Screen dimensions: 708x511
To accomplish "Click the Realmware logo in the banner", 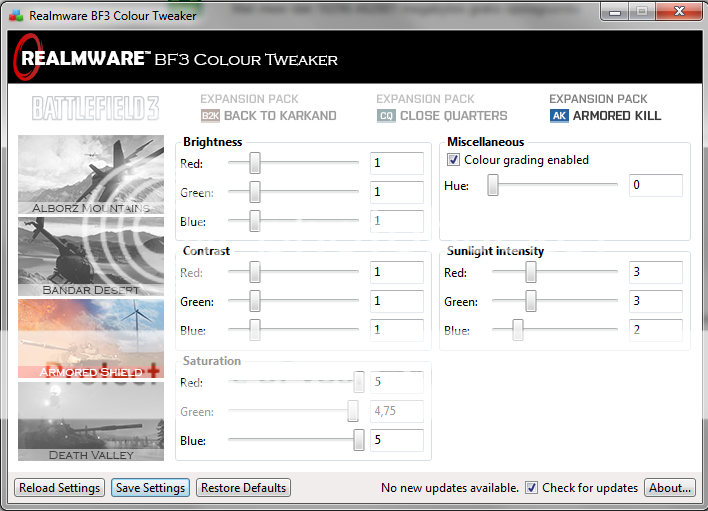I will click(x=80, y=58).
